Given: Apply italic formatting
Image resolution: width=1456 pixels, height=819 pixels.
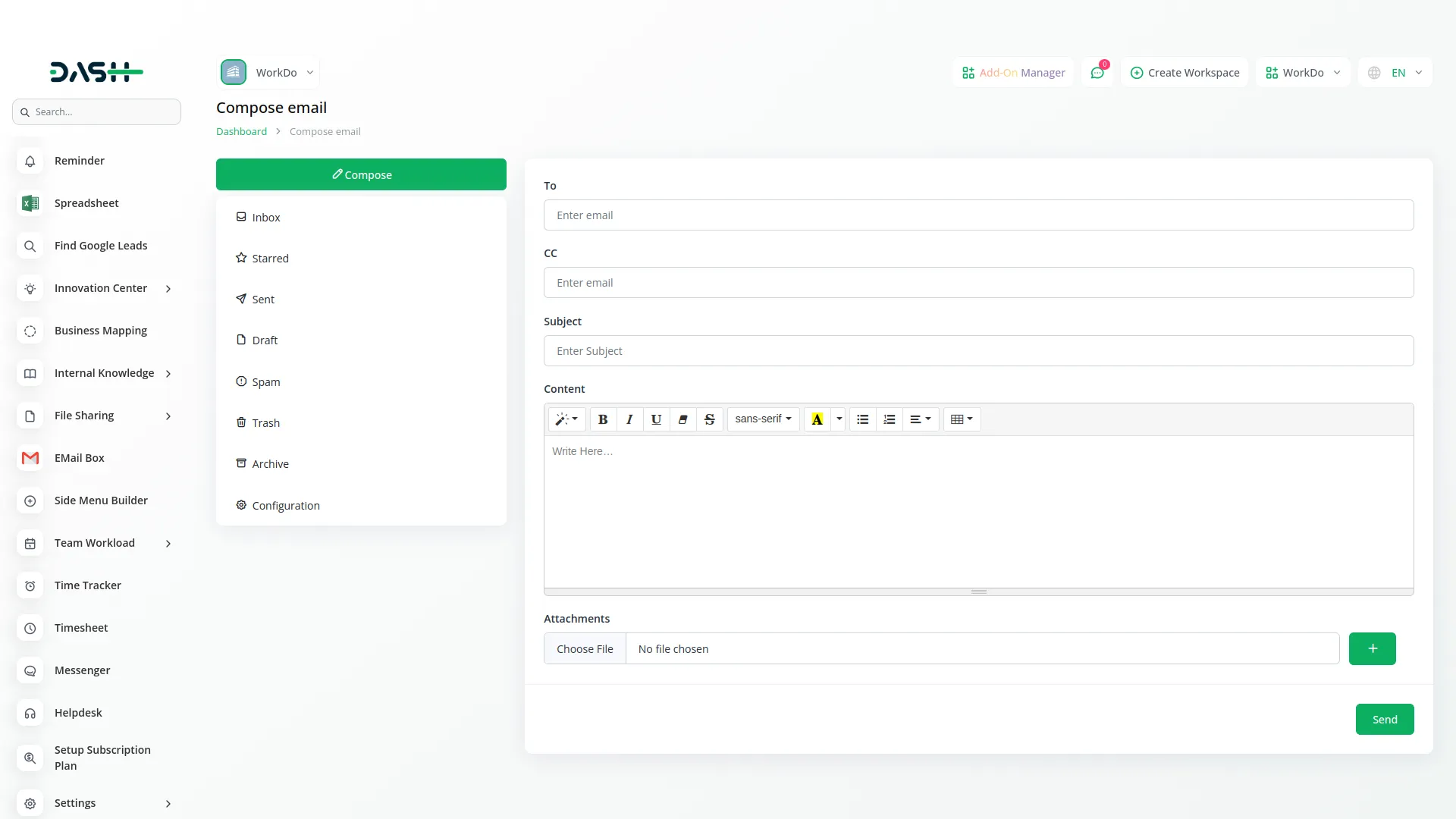Looking at the screenshot, I should point(629,419).
